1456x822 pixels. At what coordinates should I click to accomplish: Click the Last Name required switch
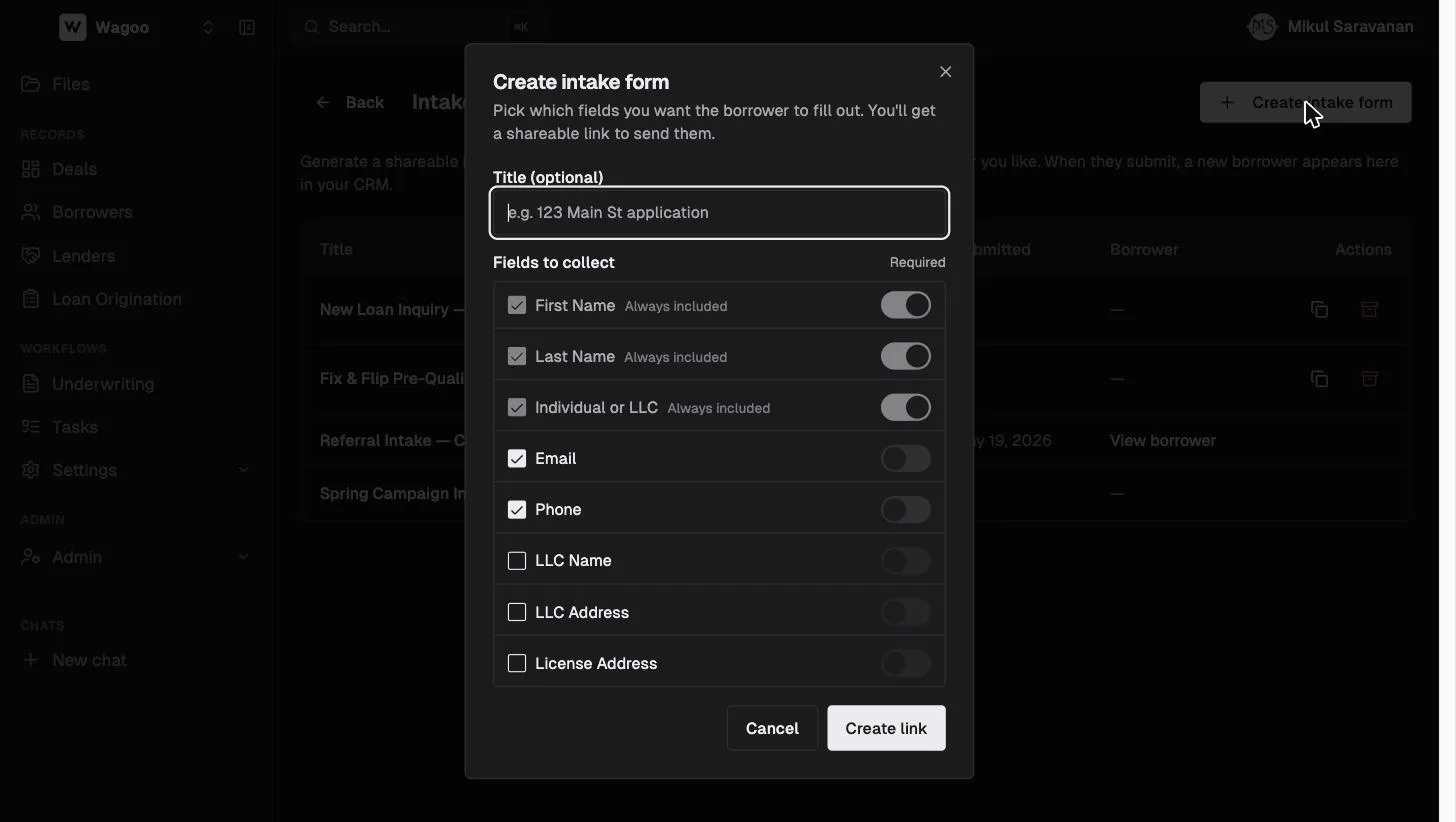pyautogui.click(x=905, y=356)
